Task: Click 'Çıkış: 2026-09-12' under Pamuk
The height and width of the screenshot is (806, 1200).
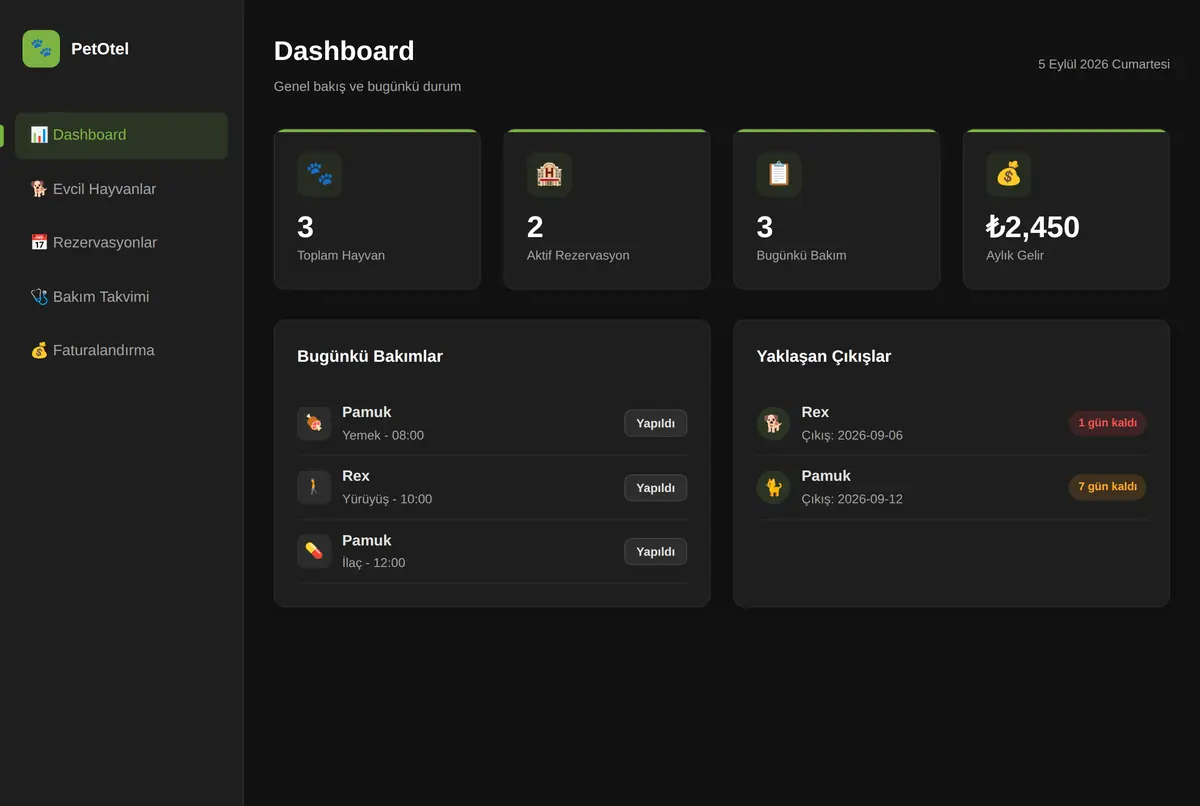Action: click(852, 499)
